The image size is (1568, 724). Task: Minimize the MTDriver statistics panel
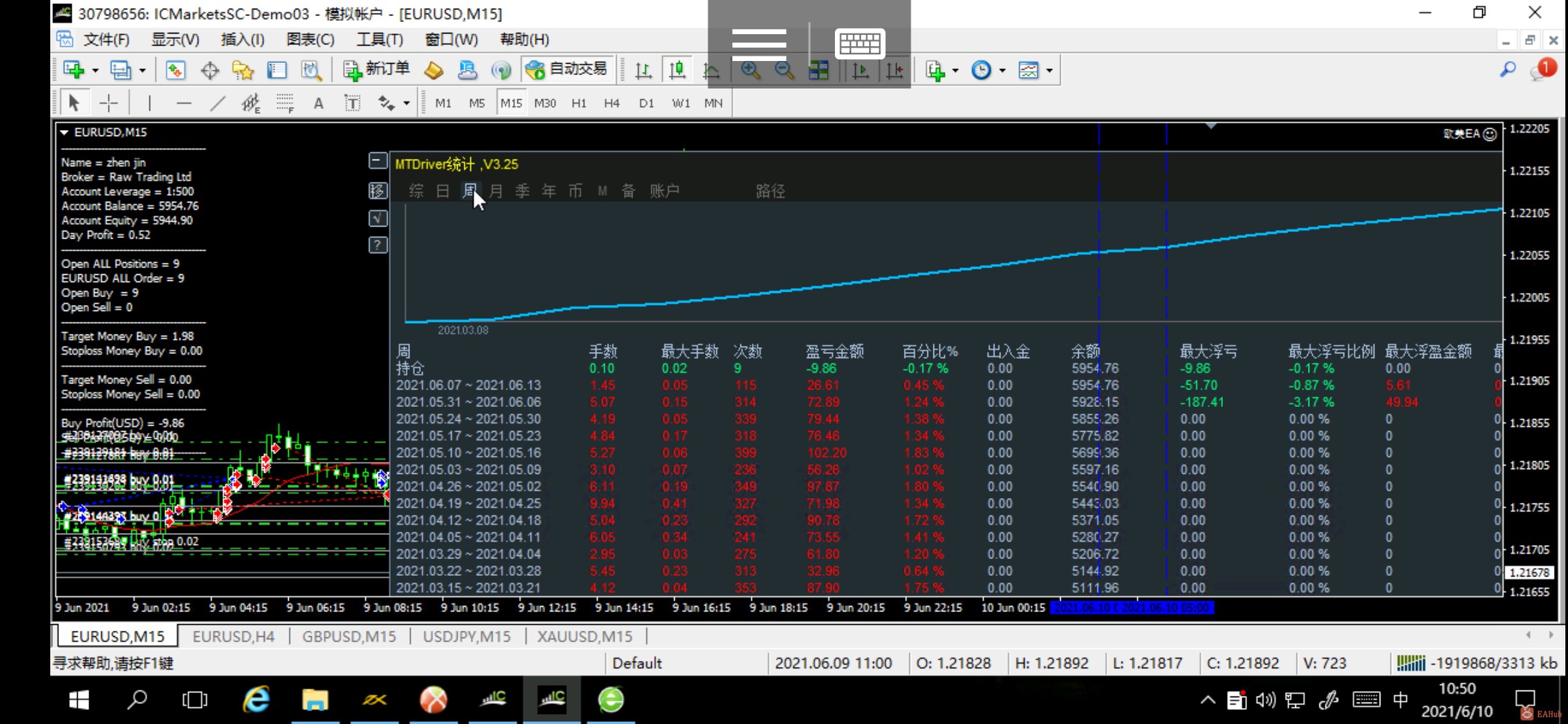(x=378, y=161)
